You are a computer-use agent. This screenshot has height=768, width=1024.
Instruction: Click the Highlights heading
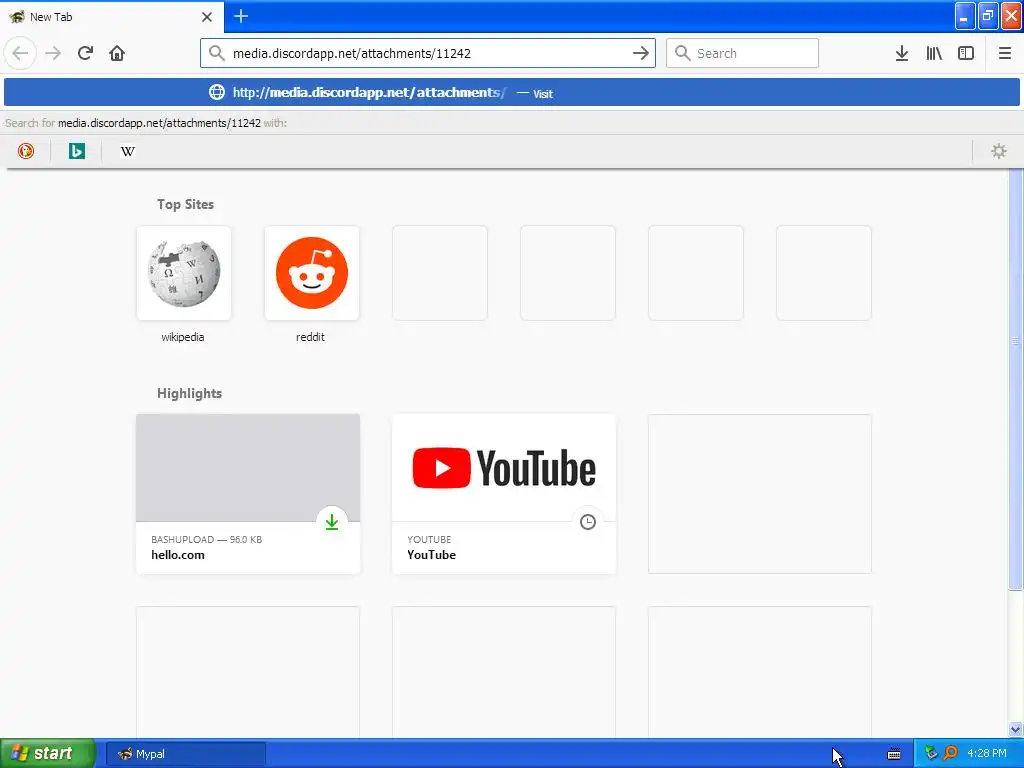pyautogui.click(x=189, y=393)
